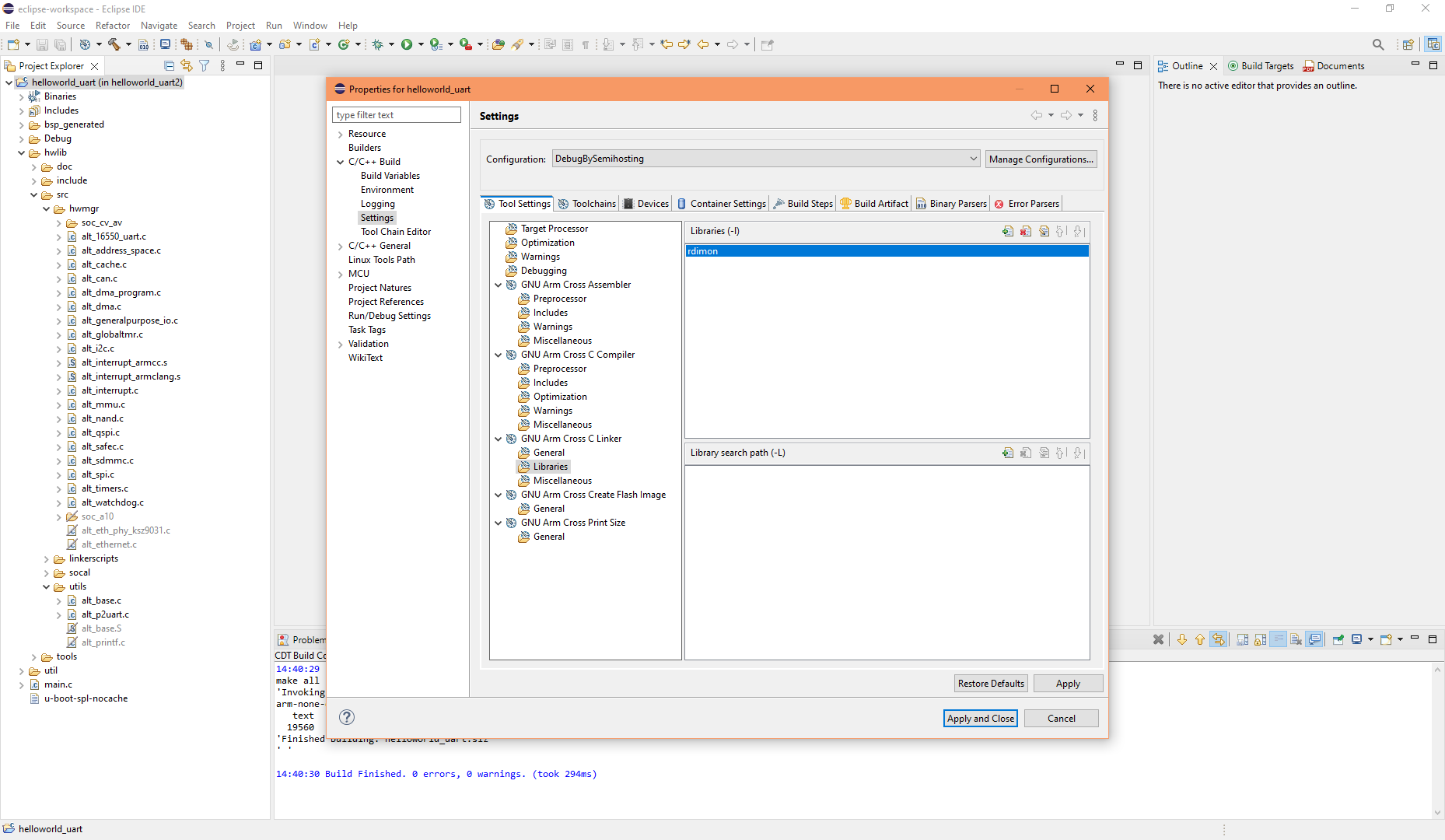The image size is (1445, 840).
Task: Start the Run toolbar icon
Action: pyautogui.click(x=408, y=44)
